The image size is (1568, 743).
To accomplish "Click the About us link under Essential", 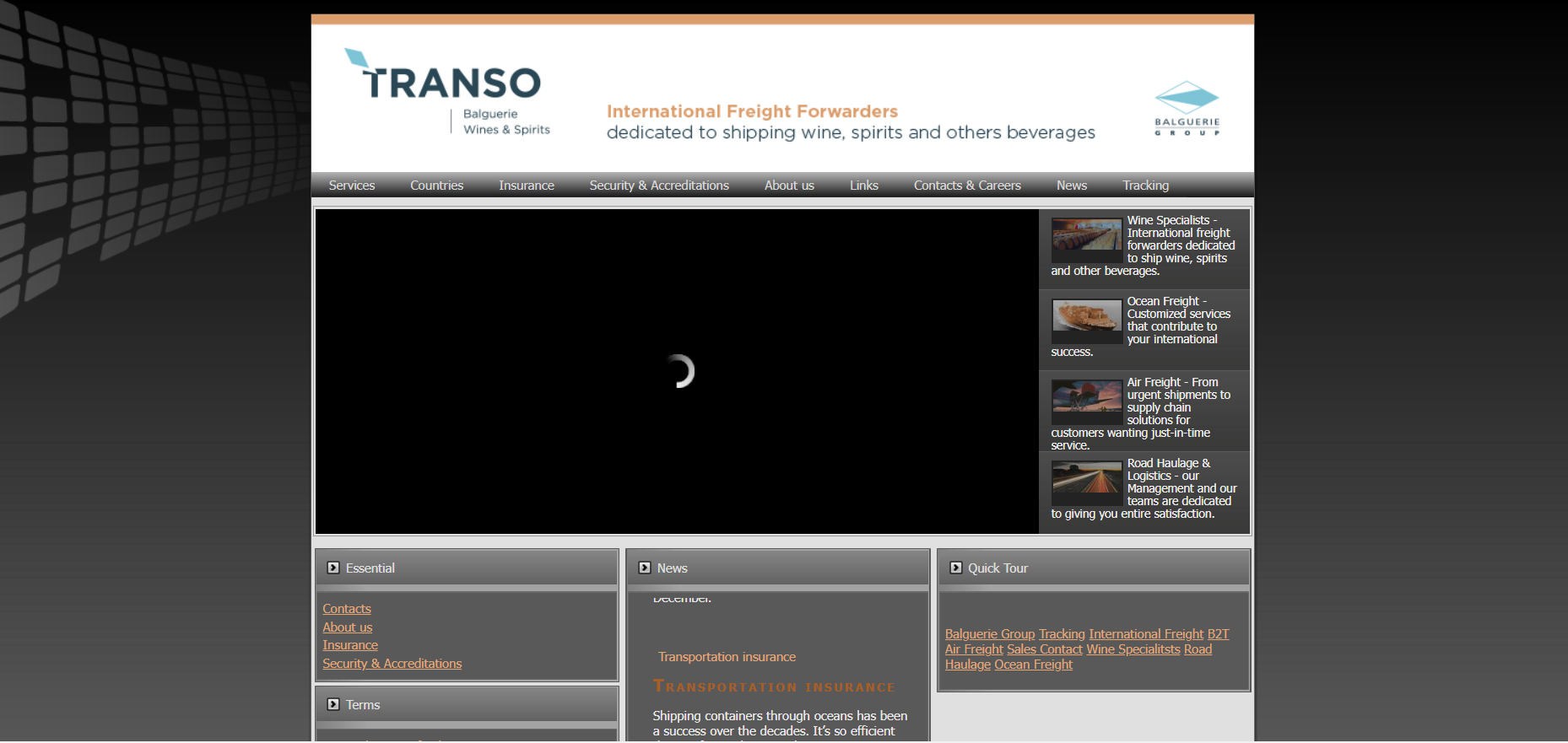I will 347,627.
